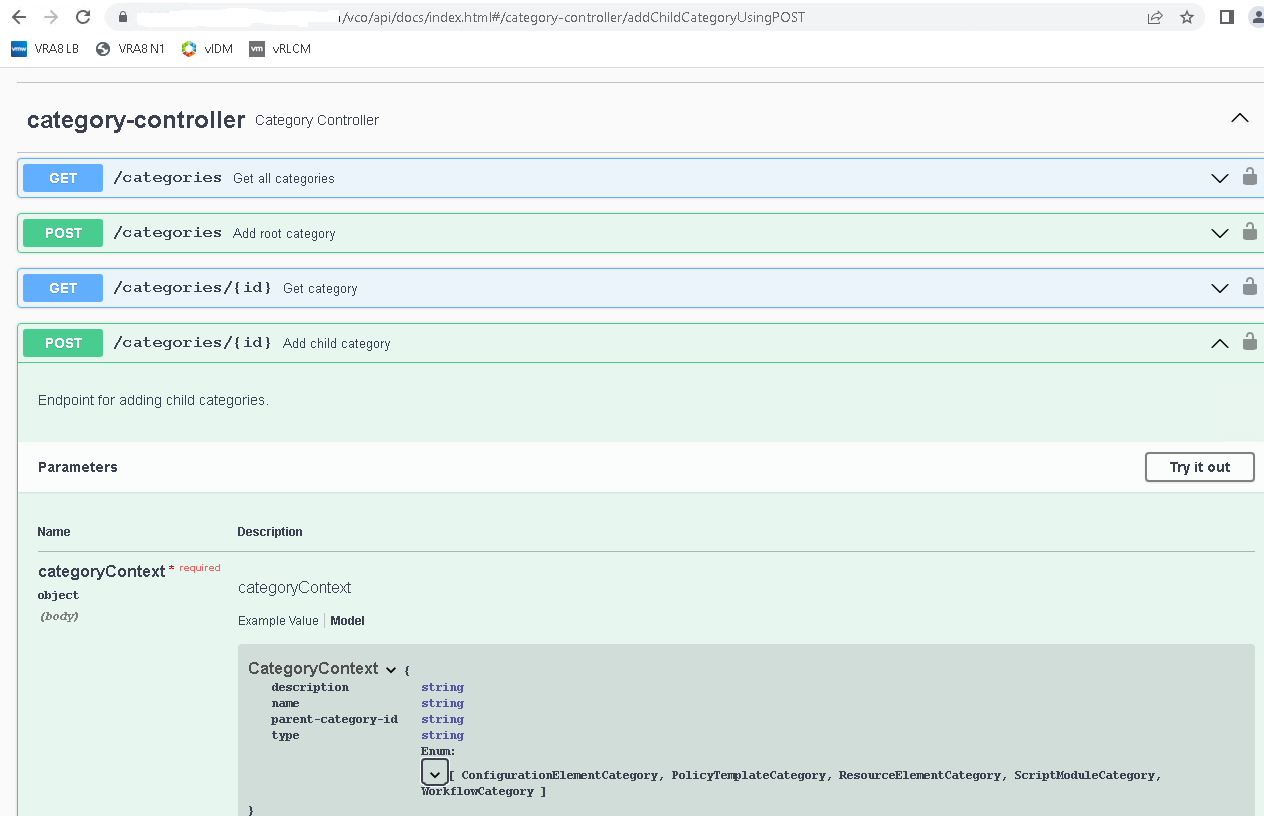Click the padlock beside POST /categories
Screen dimensions: 1264x816
[1249, 232]
